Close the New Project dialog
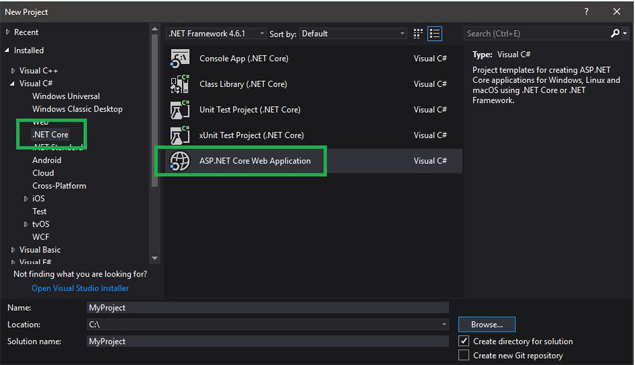Screen dimensions: 635x365 616,12
